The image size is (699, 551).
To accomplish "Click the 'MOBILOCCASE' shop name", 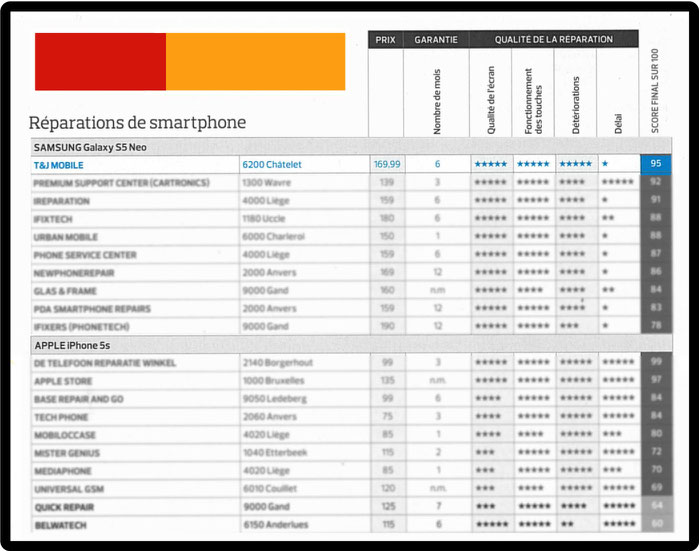I will [65, 435].
